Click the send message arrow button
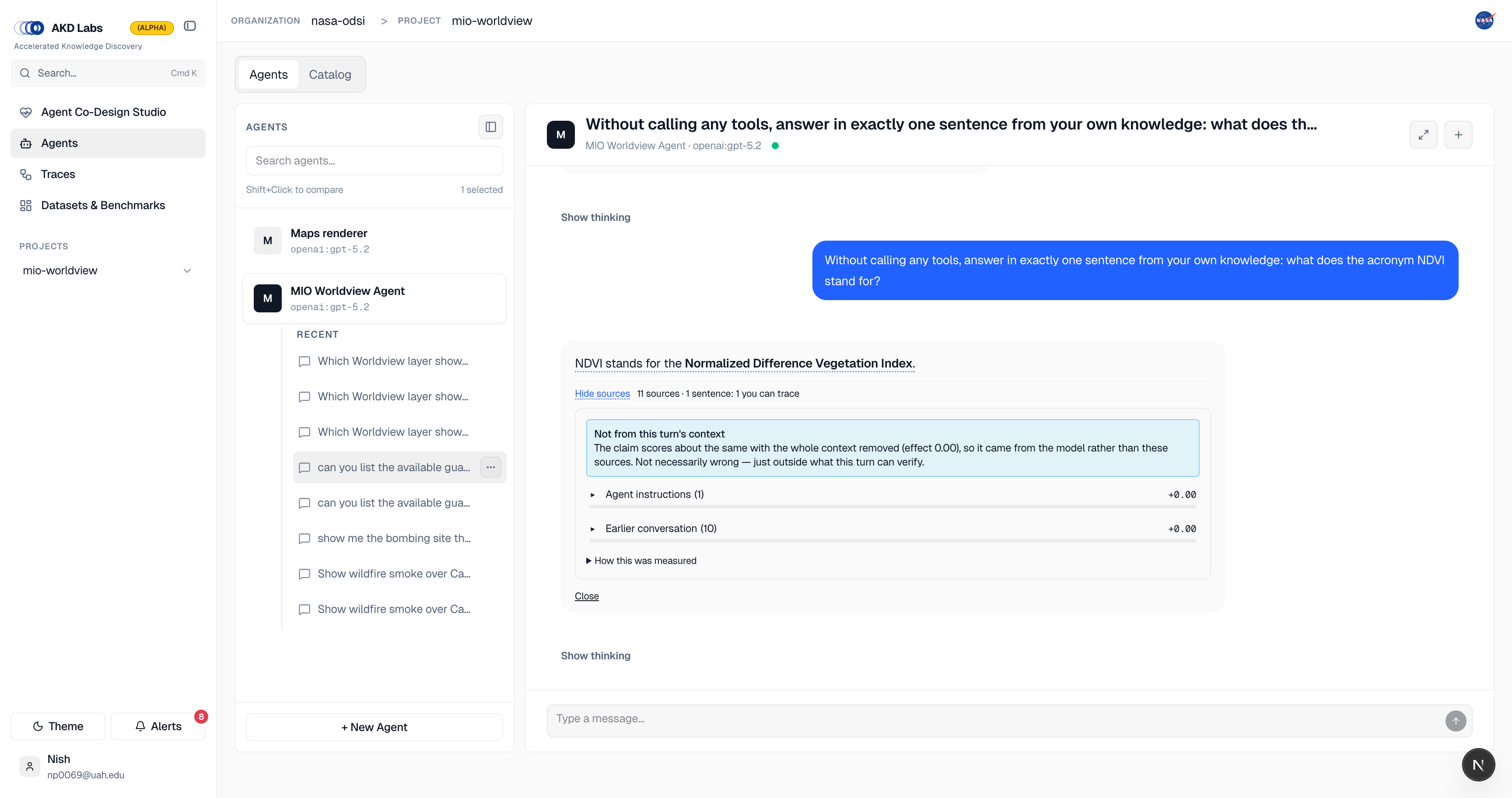The image size is (1512, 798). (1456, 721)
